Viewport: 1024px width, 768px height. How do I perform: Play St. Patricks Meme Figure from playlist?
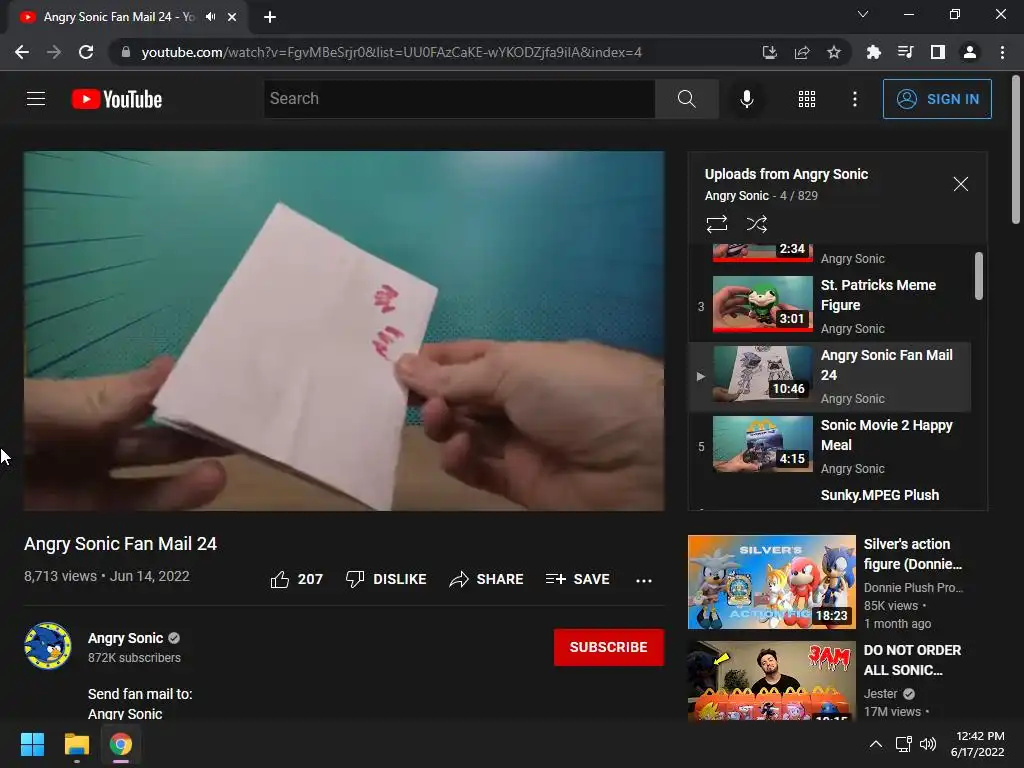(829, 306)
